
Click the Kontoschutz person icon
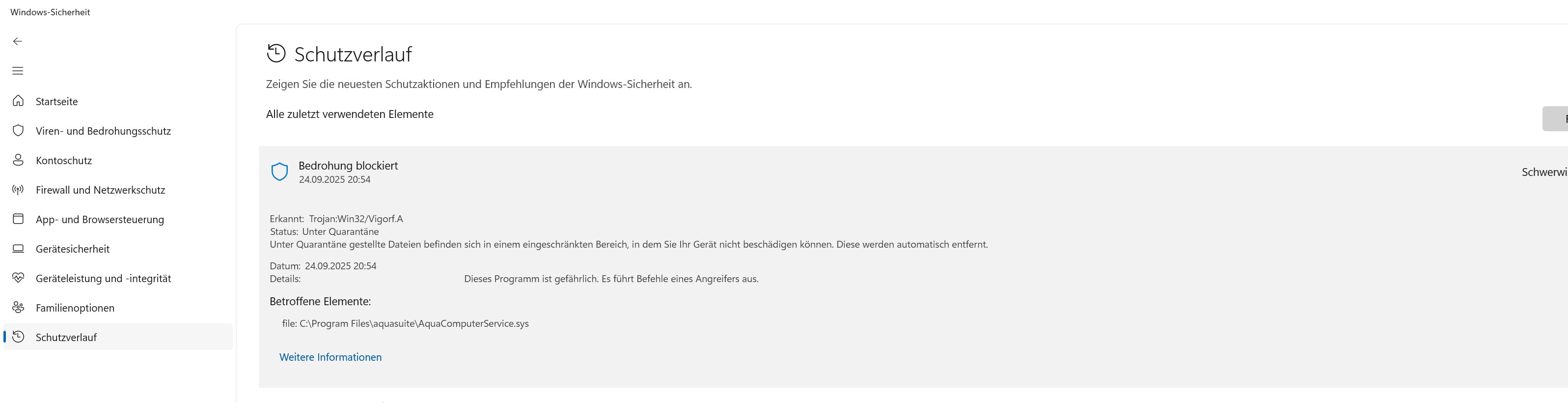18,160
